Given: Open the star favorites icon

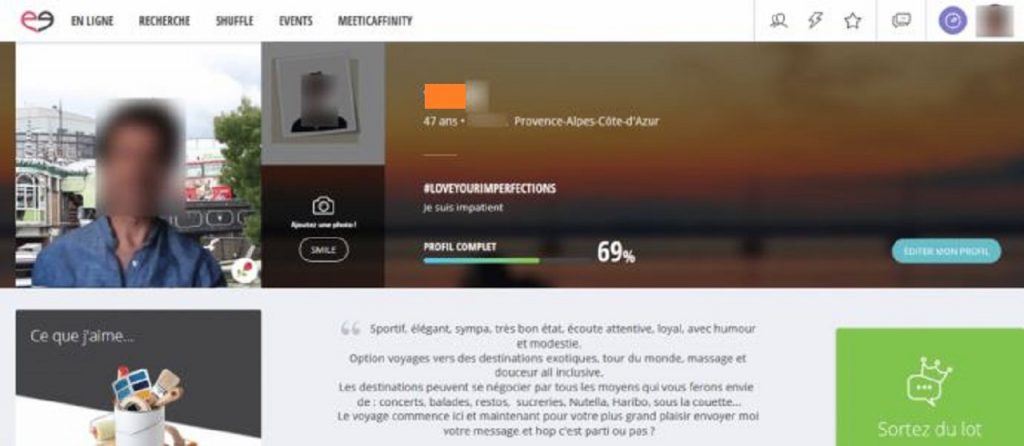Looking at the screenshot, I should click(852, 21).
